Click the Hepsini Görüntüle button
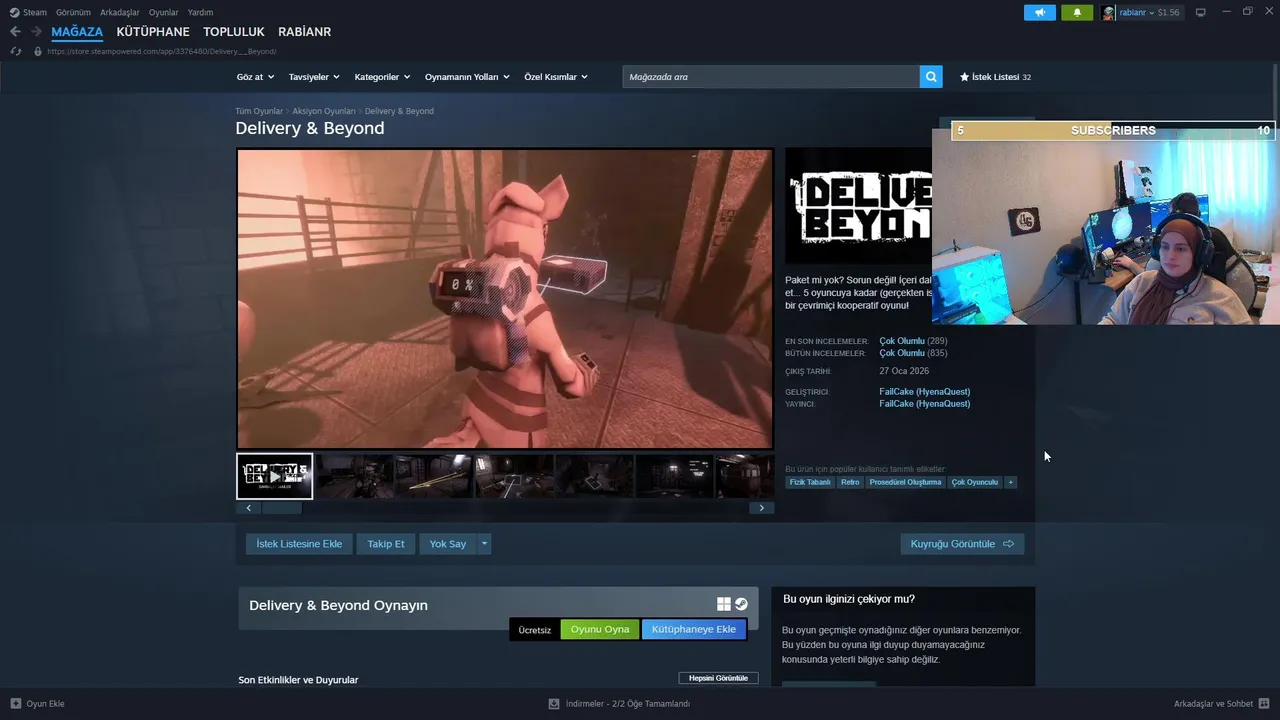The width and height of the screenshot is (1280, 720). (x=718, y=678)
